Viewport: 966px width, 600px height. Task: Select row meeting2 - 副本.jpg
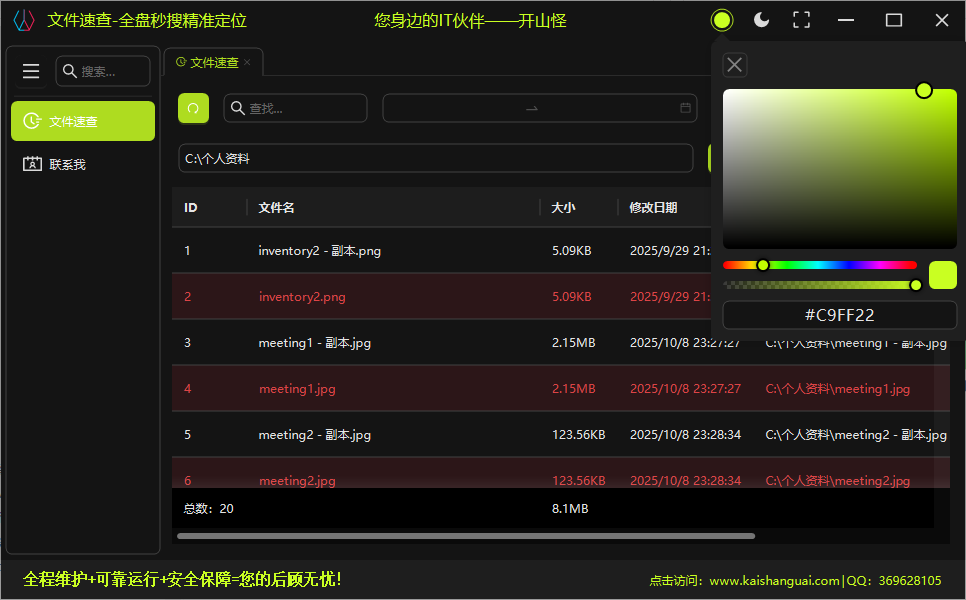coord(561,434)
